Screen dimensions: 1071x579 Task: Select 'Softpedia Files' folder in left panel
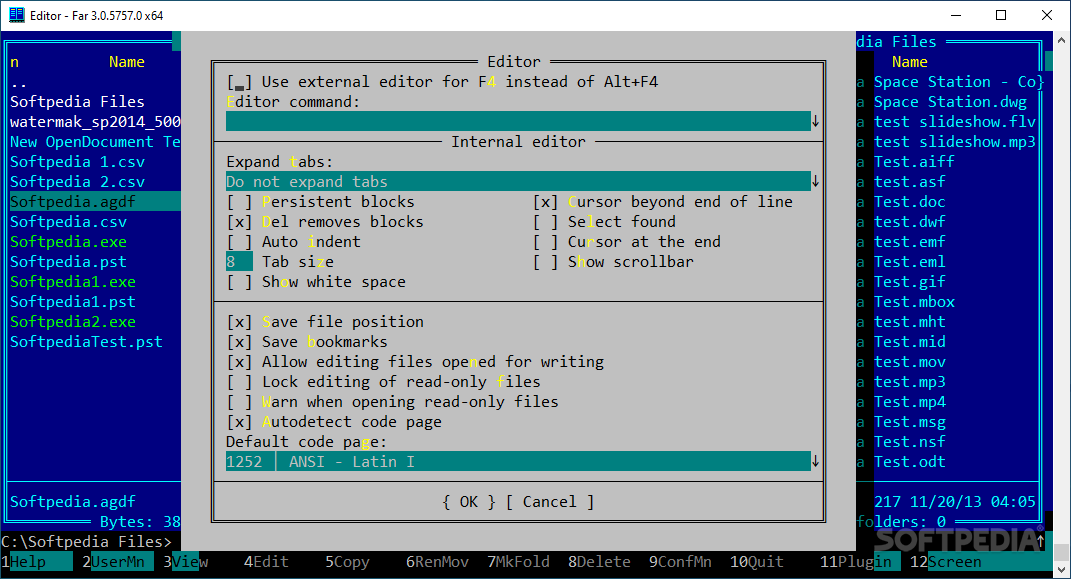click(77, 102)
